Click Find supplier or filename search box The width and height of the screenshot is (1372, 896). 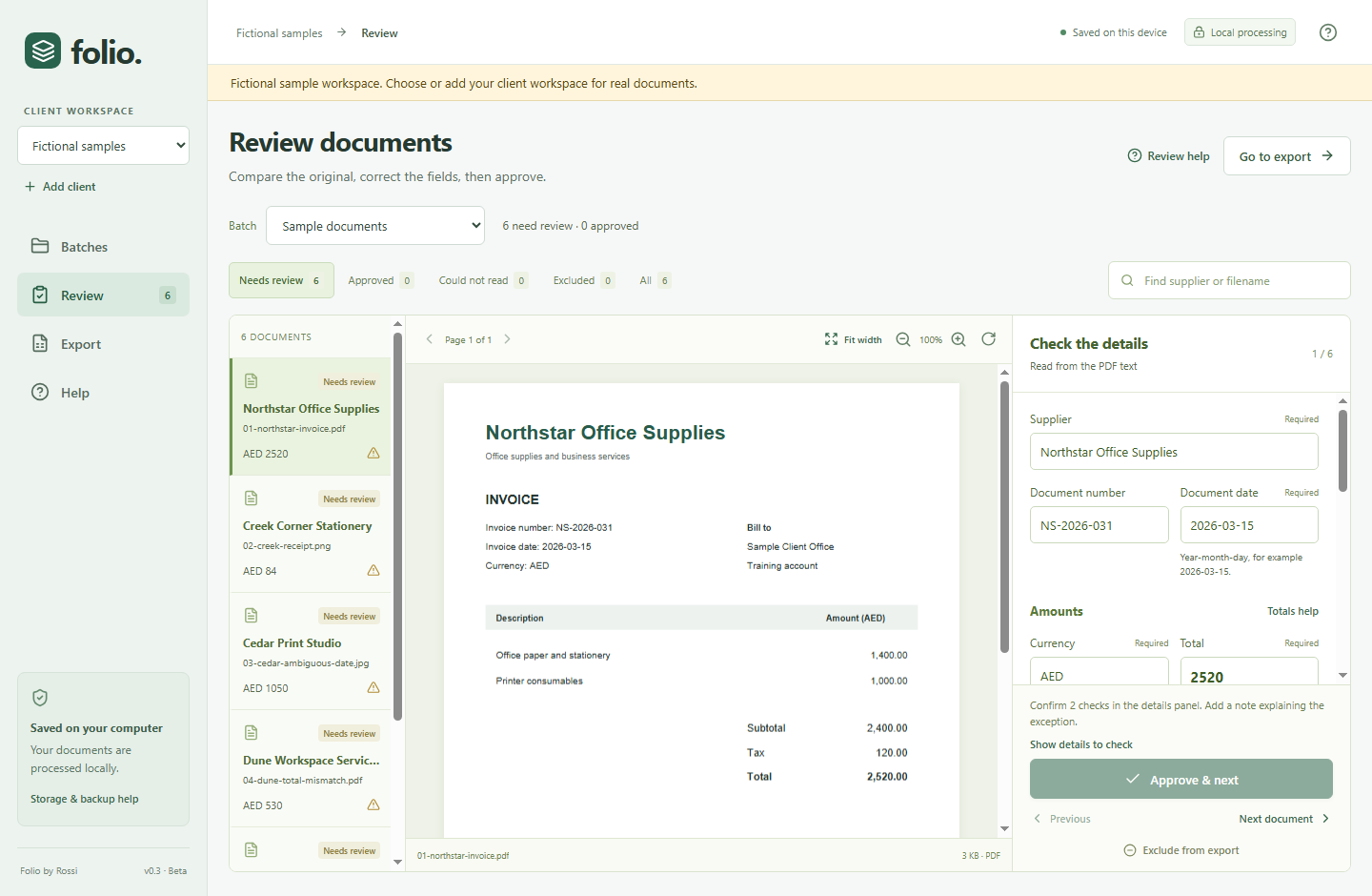[x=1229, y=280]
